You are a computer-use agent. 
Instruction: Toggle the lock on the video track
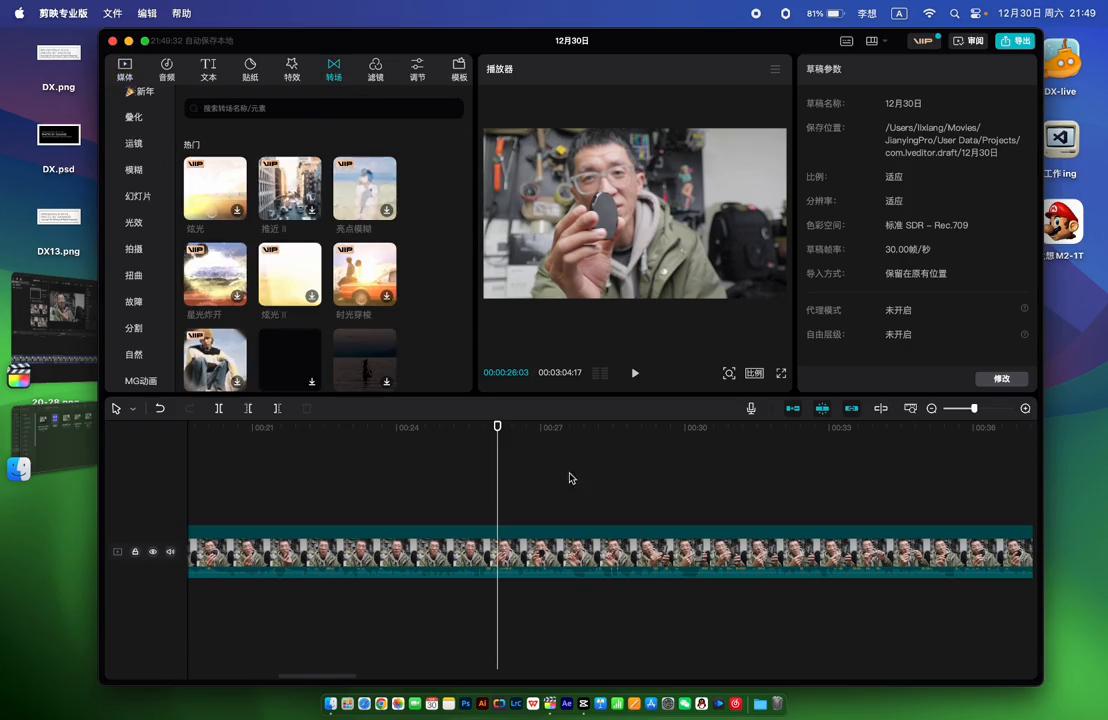(135, 552)
